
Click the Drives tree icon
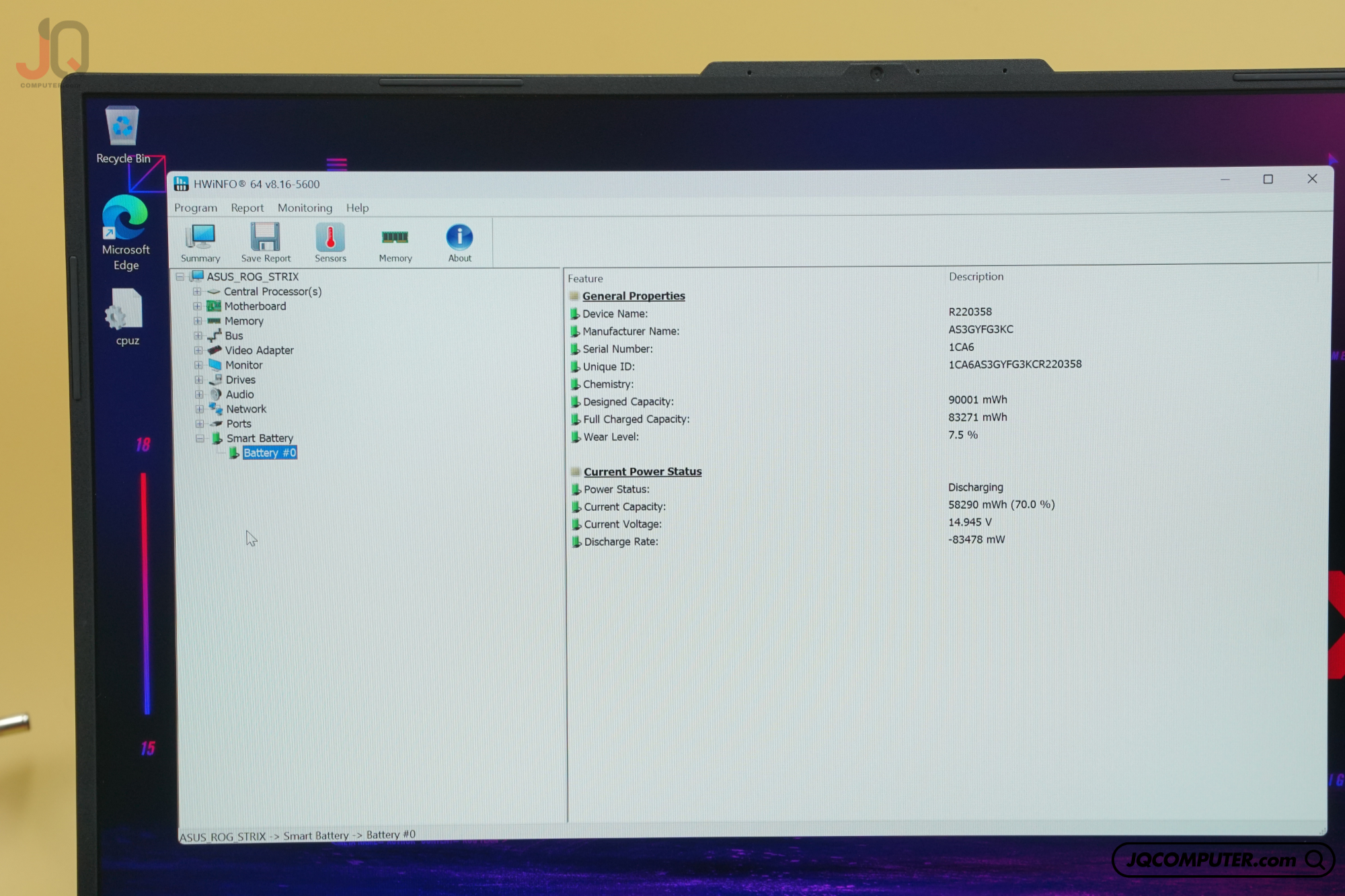[216, 380]
